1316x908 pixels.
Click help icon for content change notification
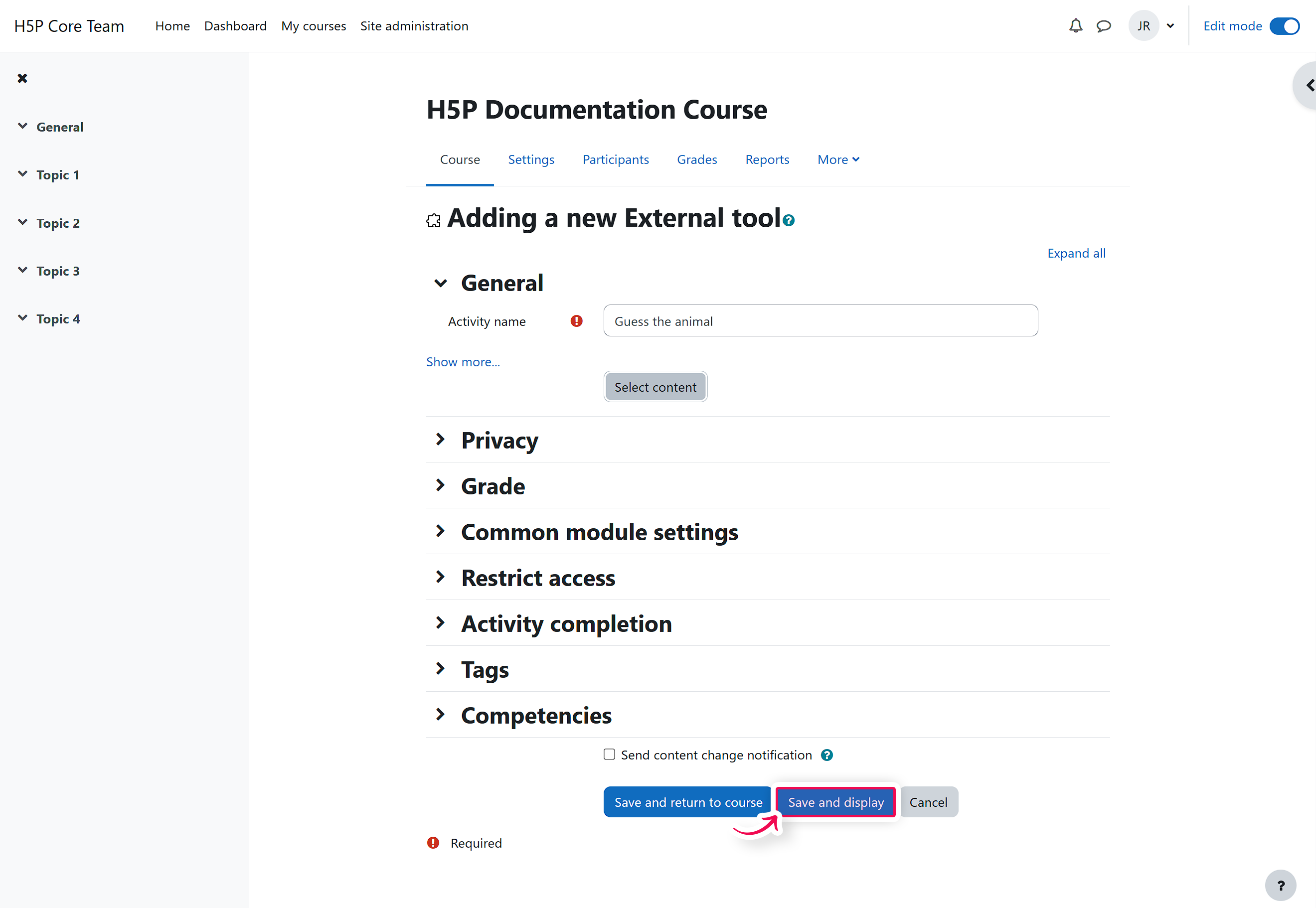826,755
